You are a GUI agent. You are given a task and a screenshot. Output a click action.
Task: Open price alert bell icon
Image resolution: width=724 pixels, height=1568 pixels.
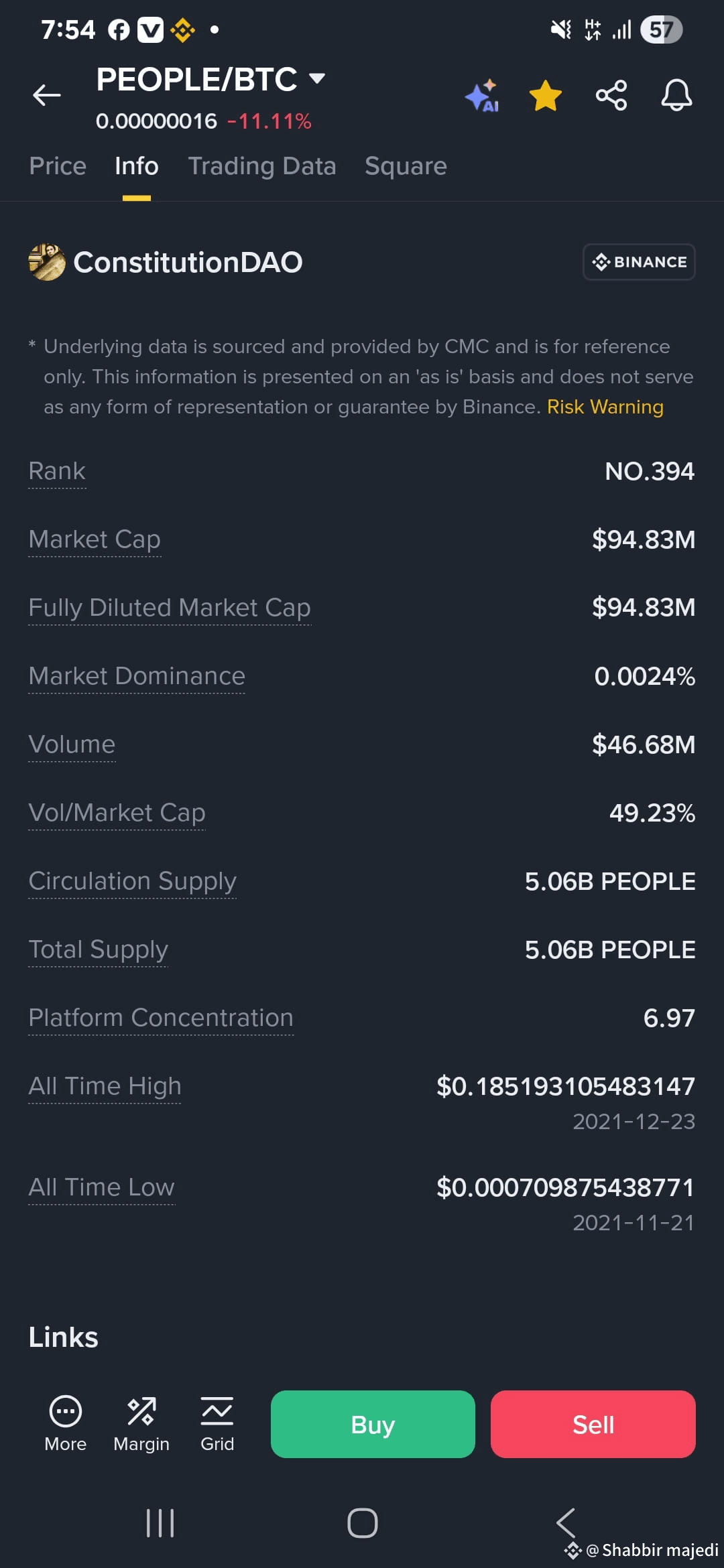[x=676, y=95]
